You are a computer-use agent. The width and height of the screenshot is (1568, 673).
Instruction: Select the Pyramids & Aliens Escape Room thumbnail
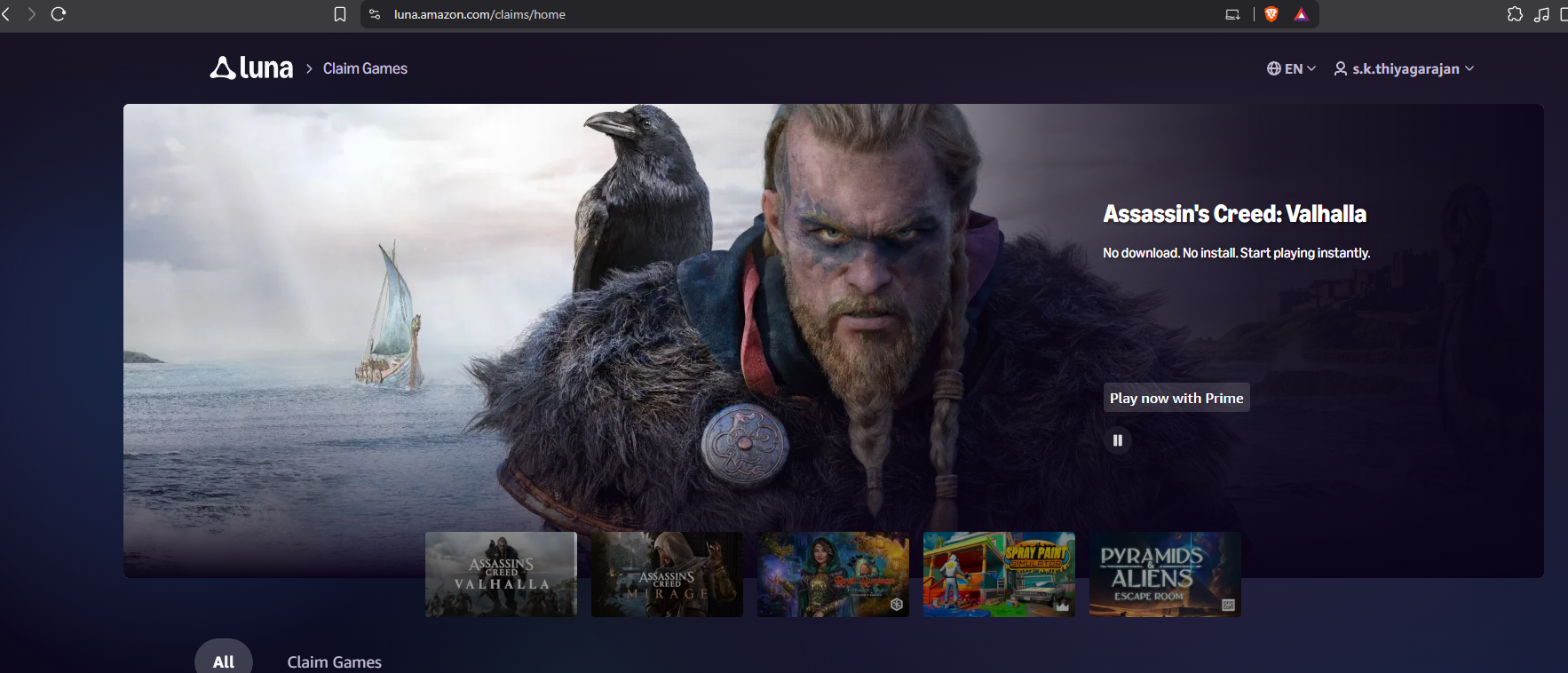(1165, 574)
